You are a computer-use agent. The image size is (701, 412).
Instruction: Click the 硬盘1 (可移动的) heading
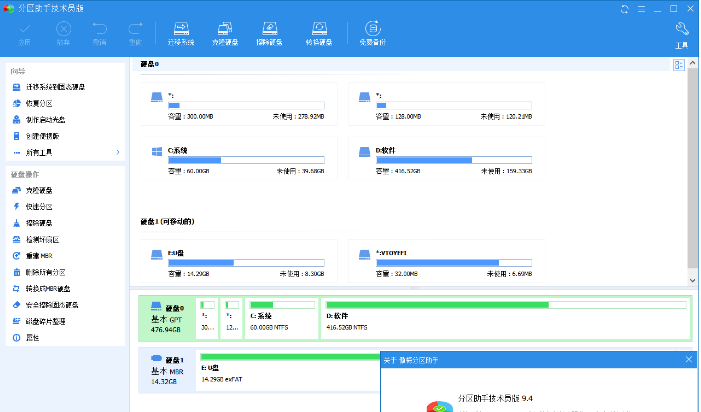click(x=167, y=222)
